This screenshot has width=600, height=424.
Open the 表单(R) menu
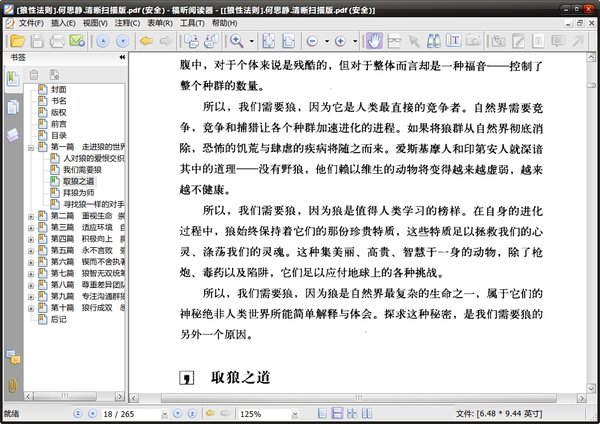[160, 23]
